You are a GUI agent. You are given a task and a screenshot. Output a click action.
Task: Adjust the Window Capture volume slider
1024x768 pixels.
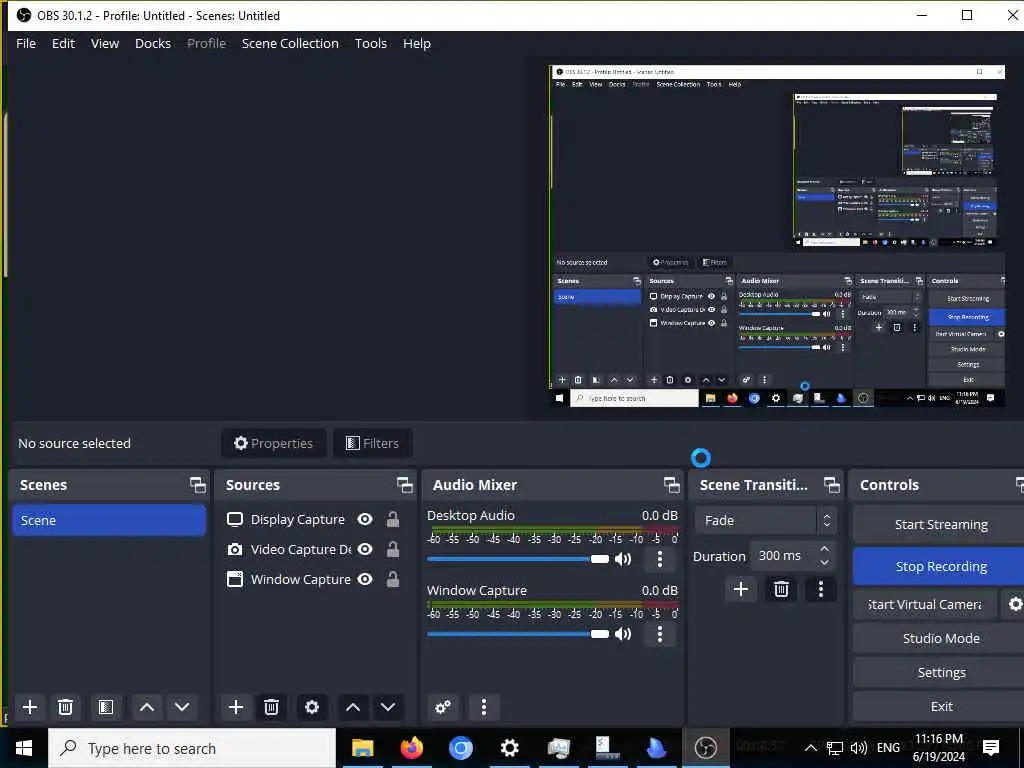(517, 633)
